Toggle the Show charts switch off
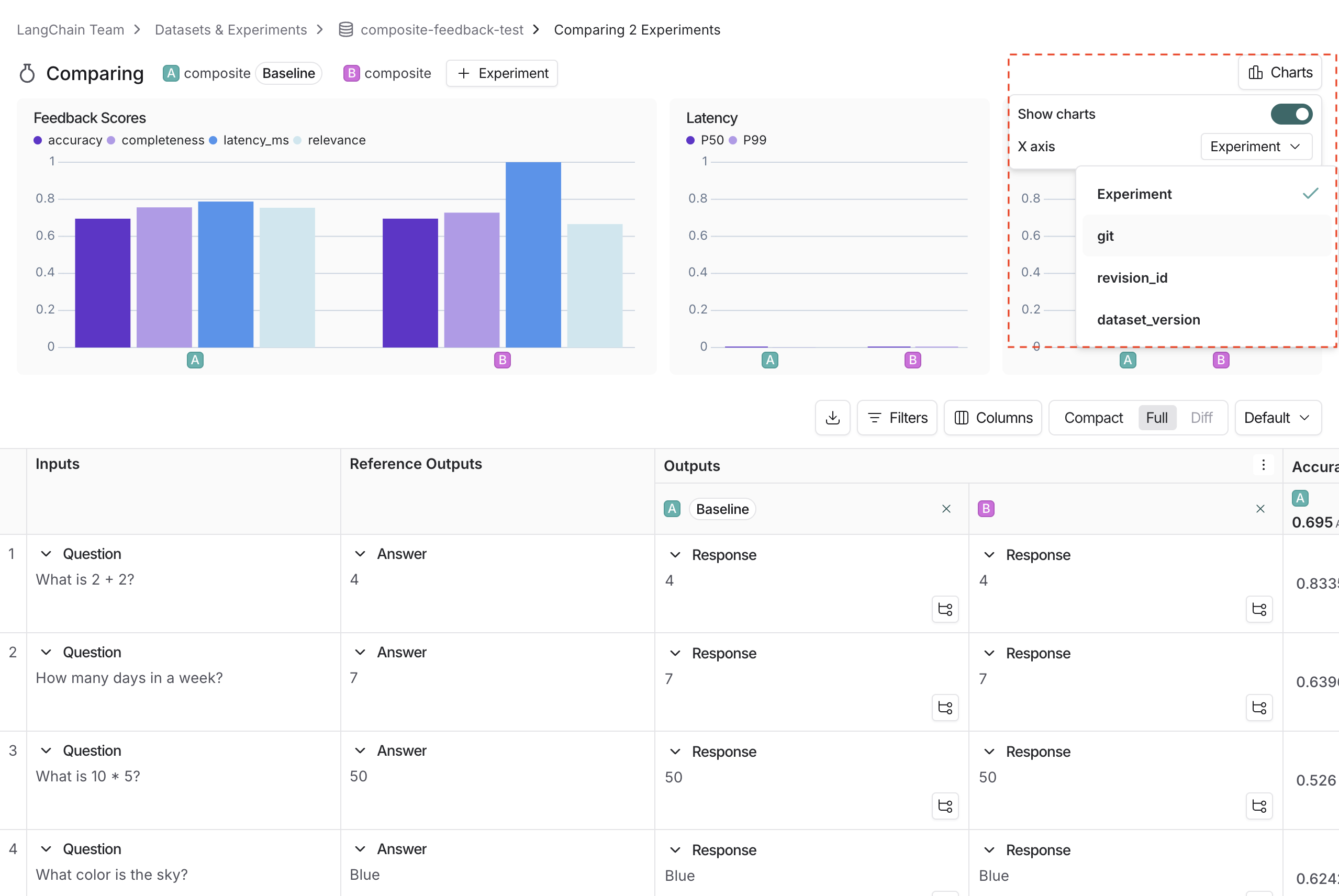Screen dimensions: 1339x896 pos(1291,114)
